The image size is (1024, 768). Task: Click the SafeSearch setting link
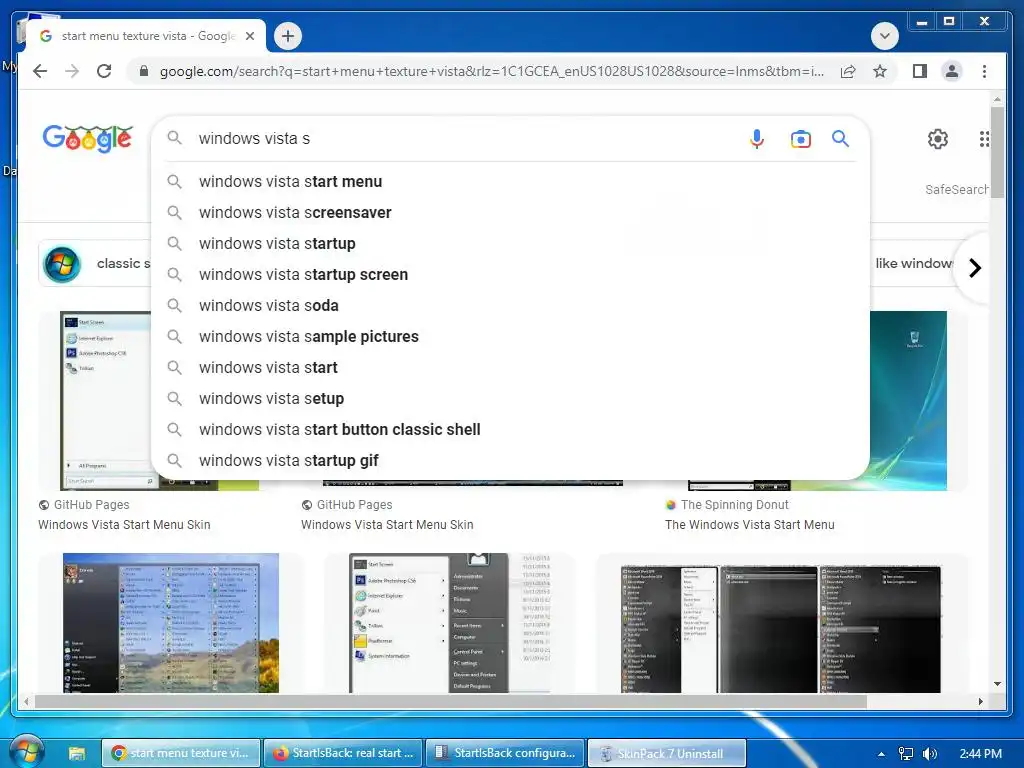[956, 189]
